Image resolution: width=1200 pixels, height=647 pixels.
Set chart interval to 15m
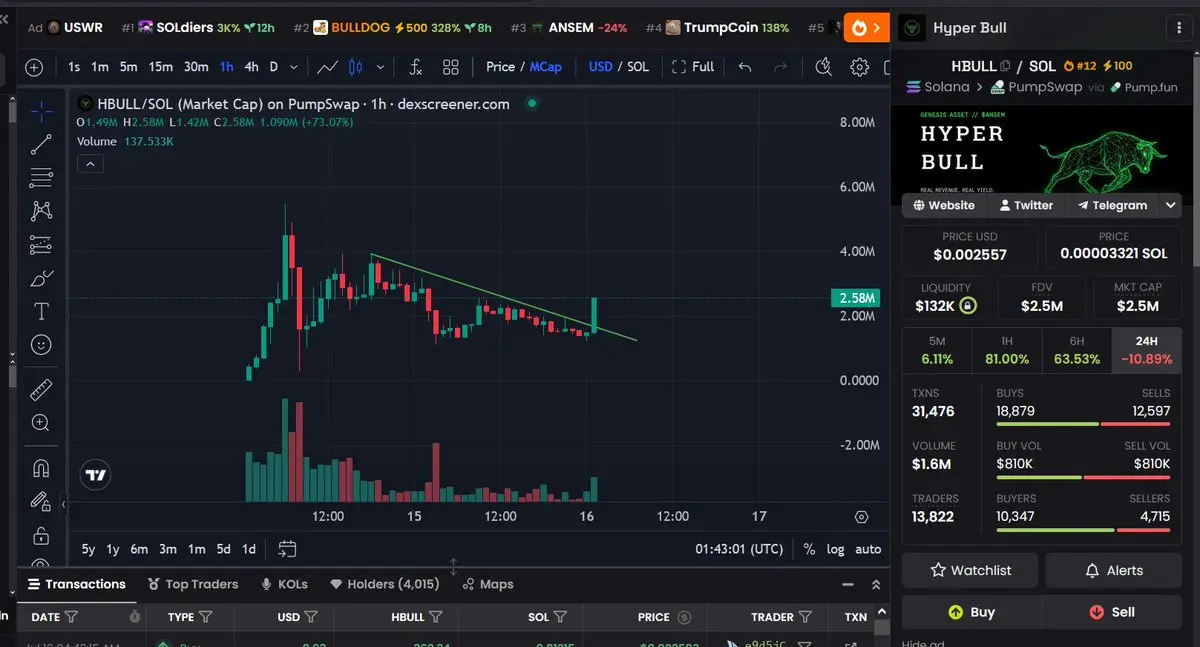tap(161, 67)
